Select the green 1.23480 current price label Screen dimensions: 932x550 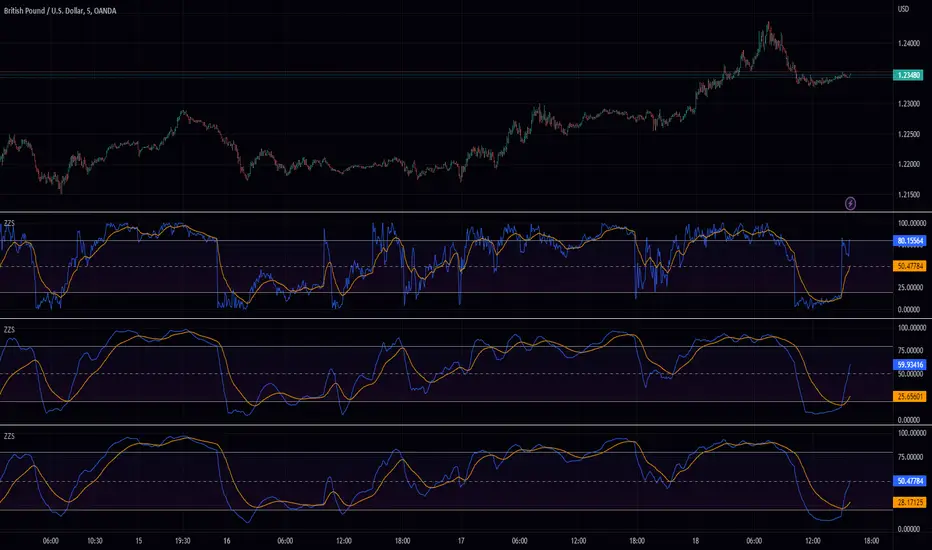coord(909,75)
